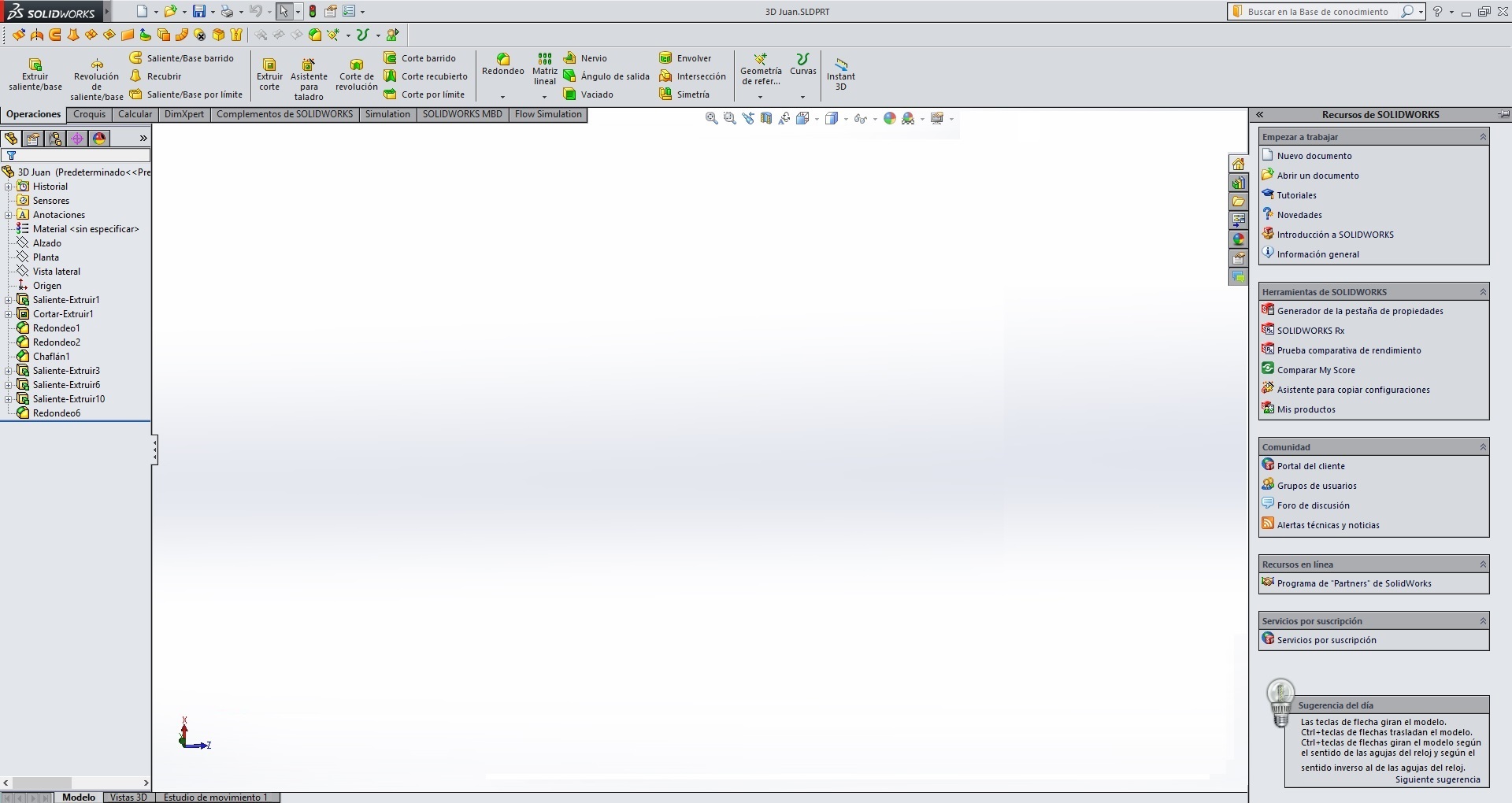Select Revolución de saliente/base tool
Viewport: 1512px width, 803px height.
[96, 80]
